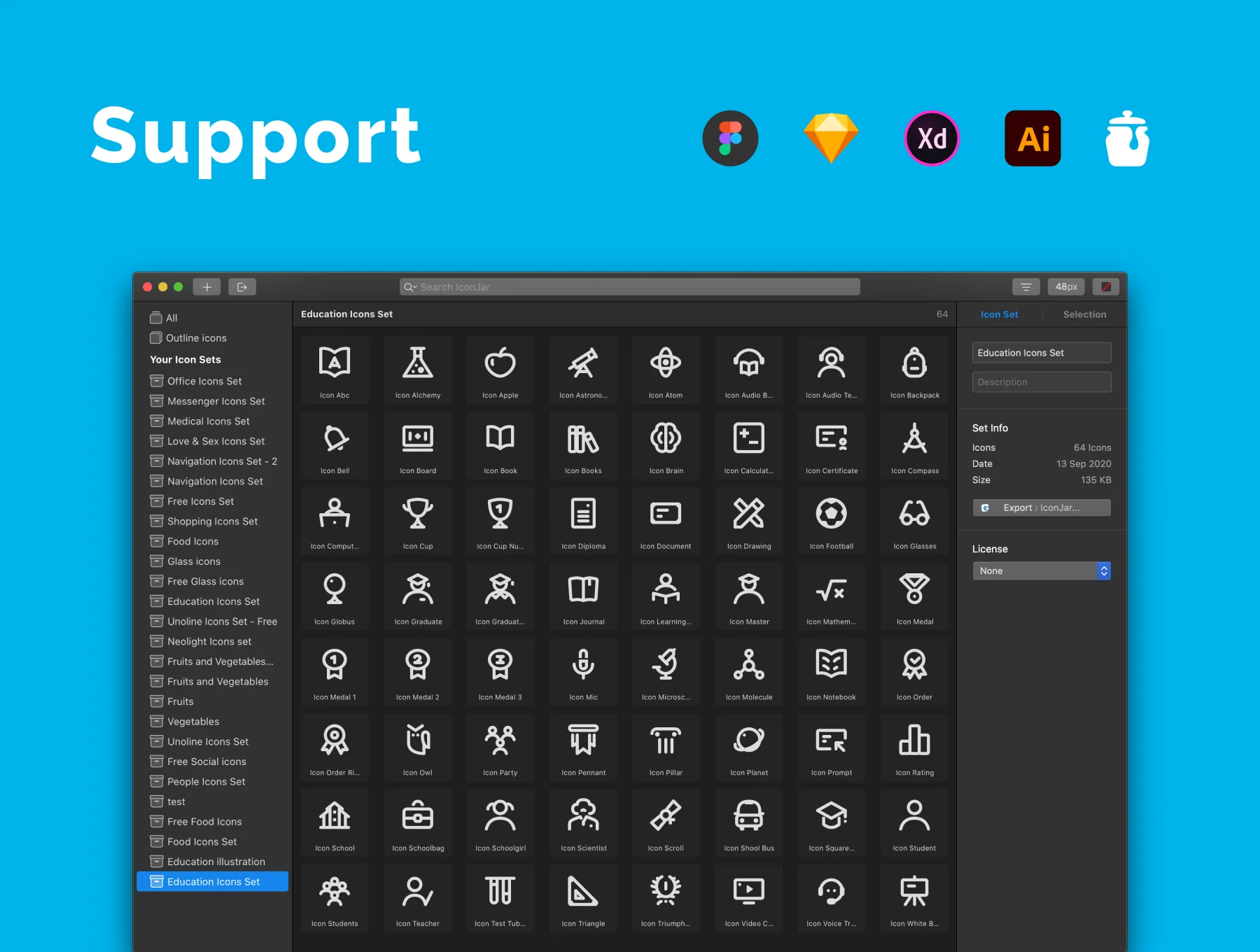
Task: Click the Export IconJar button
Action: coord(1042,507)
